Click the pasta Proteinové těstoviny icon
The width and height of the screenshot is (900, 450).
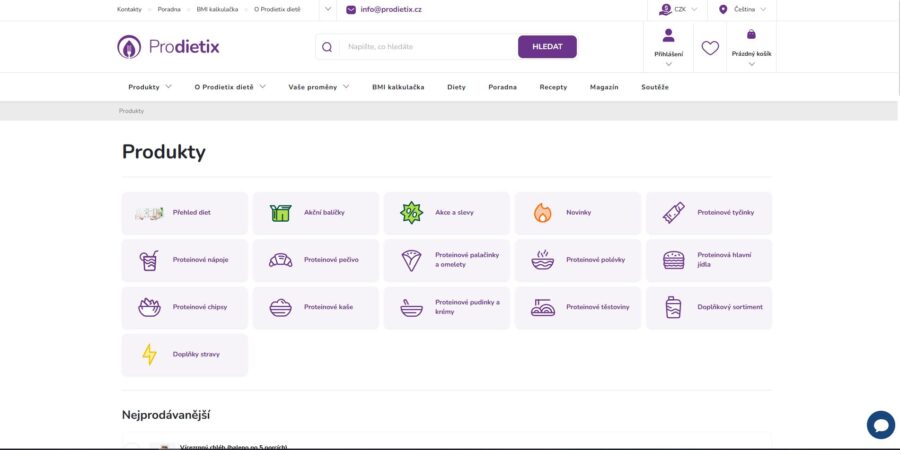pos(542,308)
